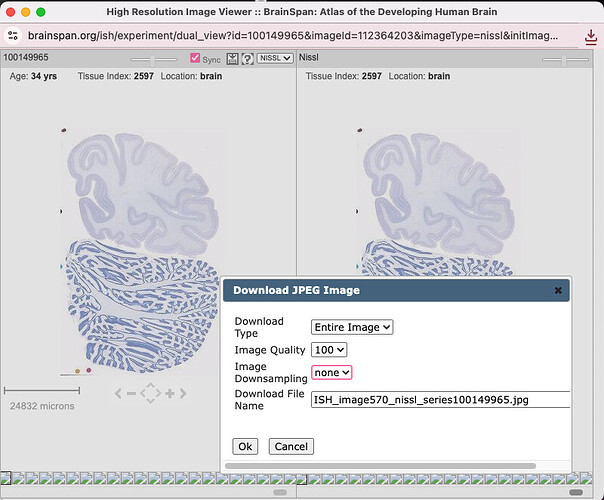
Task: Click the brain section image in Nissl panel
Action: tap(437, 202)
